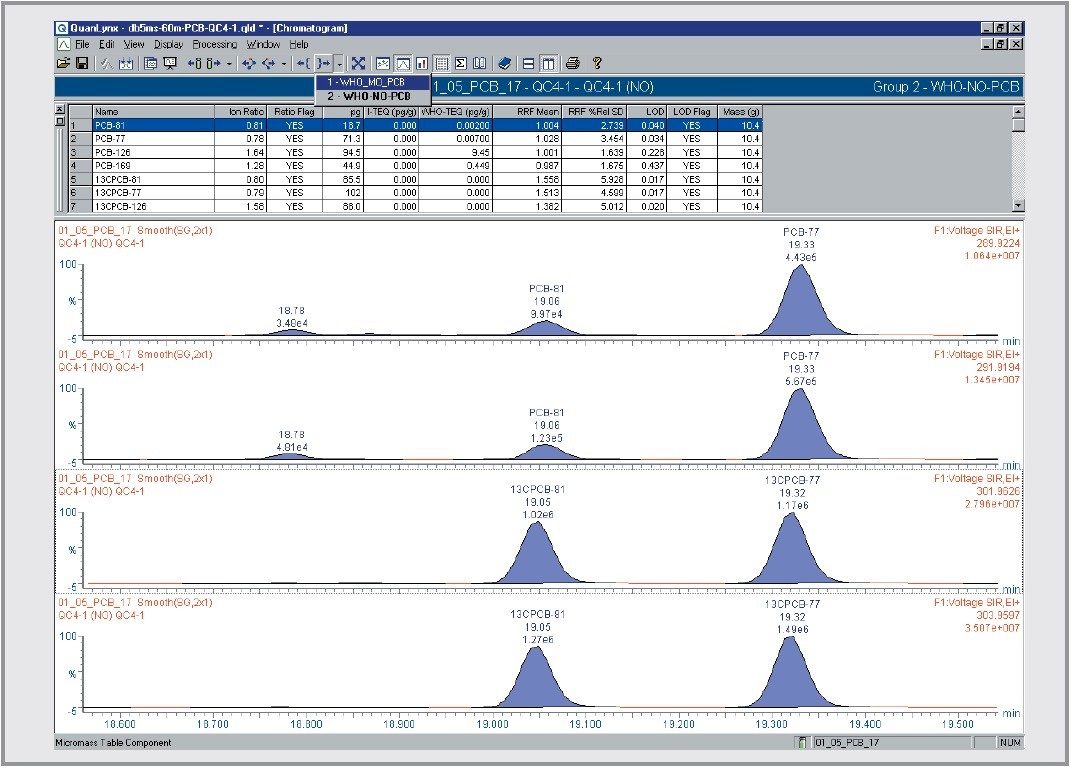
Task: Click the table scrollbar up arrow
Action: 1018,111
